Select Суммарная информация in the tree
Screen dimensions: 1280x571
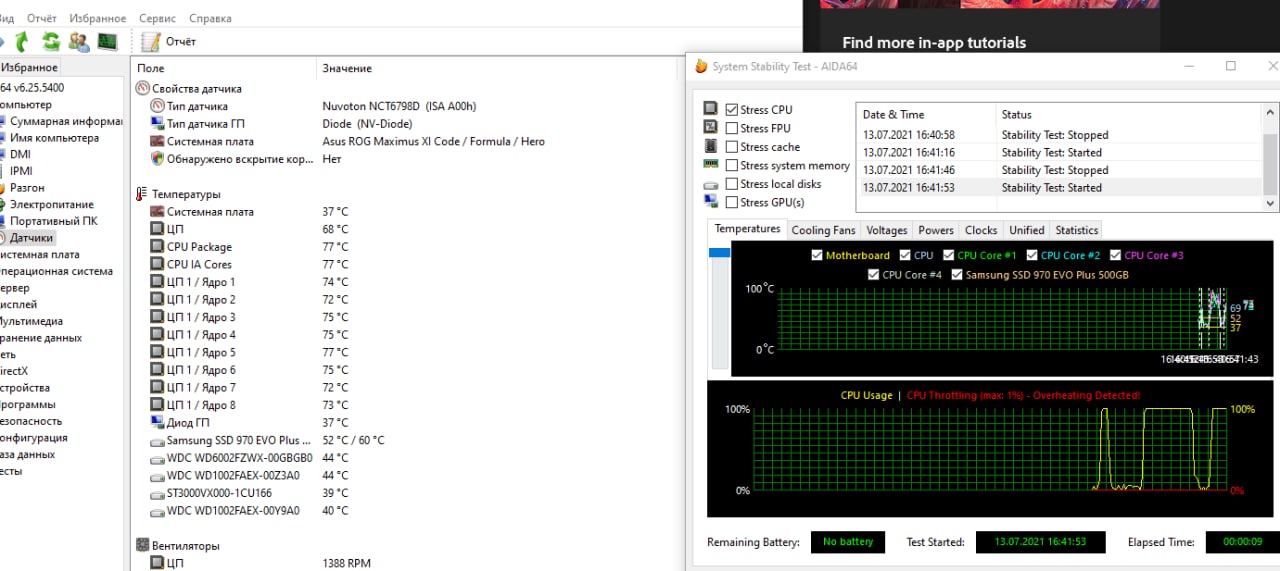66,121
